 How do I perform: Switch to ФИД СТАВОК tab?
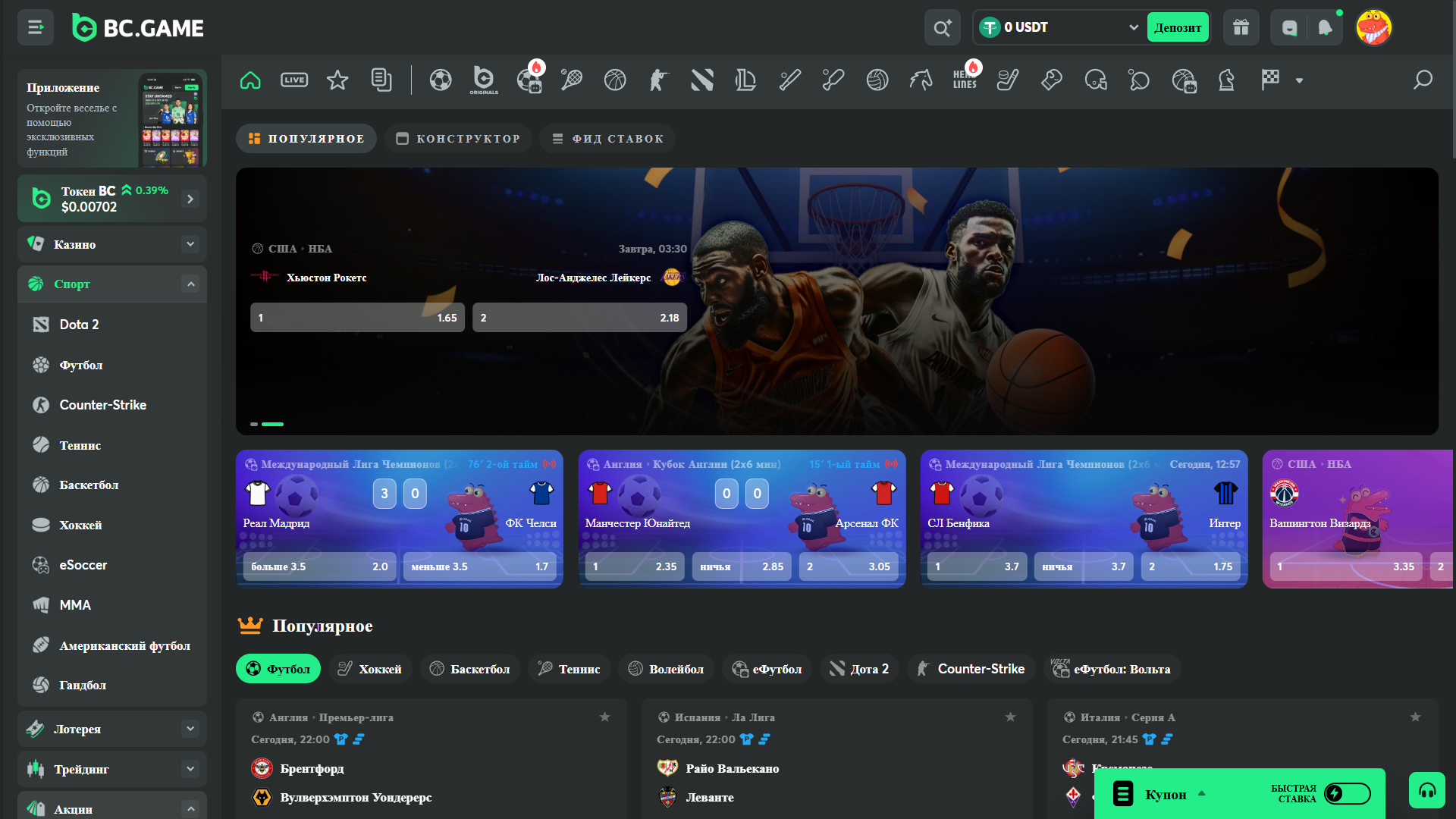click(607, 139)
